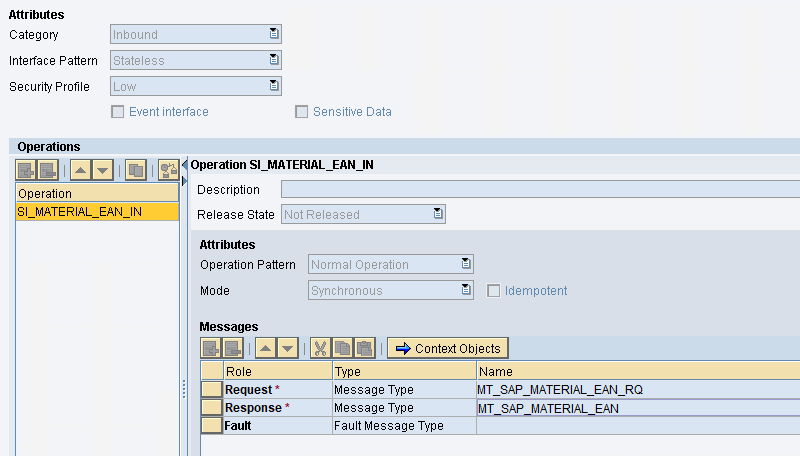
Task: Toggle Sensitive Data checkbox
Action: [x=302, y=112]
